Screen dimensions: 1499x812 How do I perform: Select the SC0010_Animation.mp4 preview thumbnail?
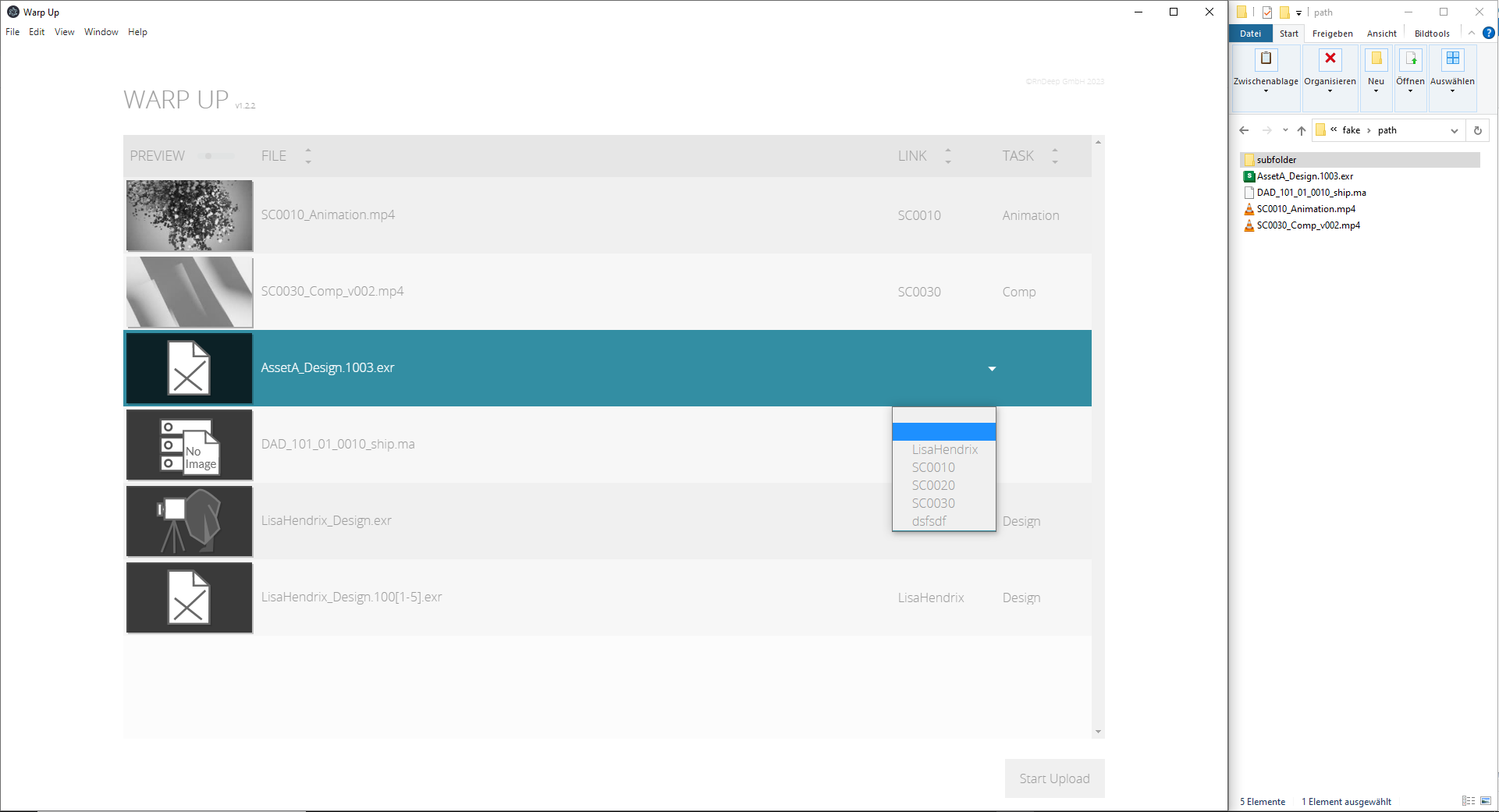point(190,216)
